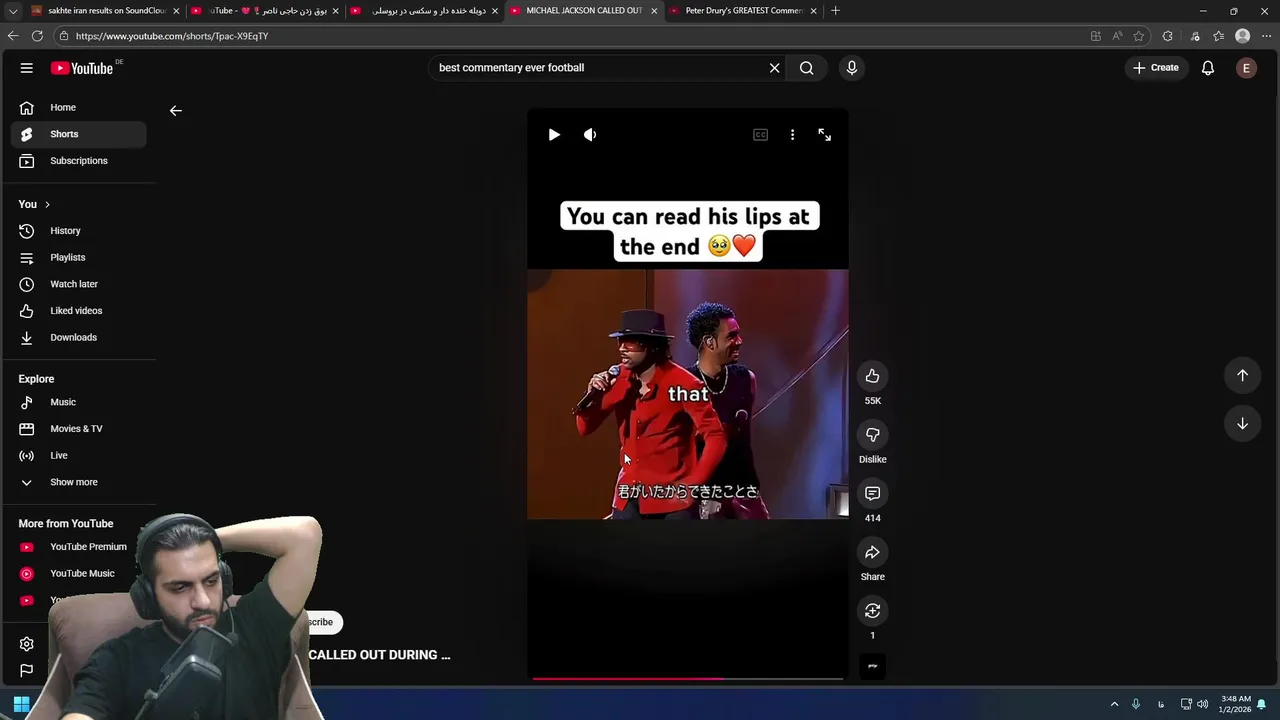Clear the search box with the X
This screenshot has height=720, width=1280.
click(x=774, y=68)
